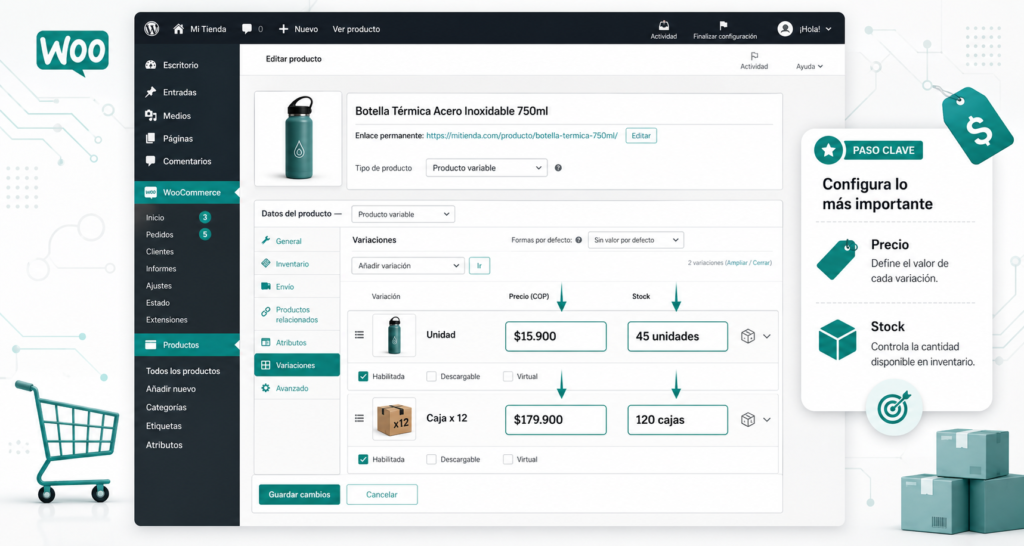
Task: Click the Ir button
Action: [x=479, y=266]
